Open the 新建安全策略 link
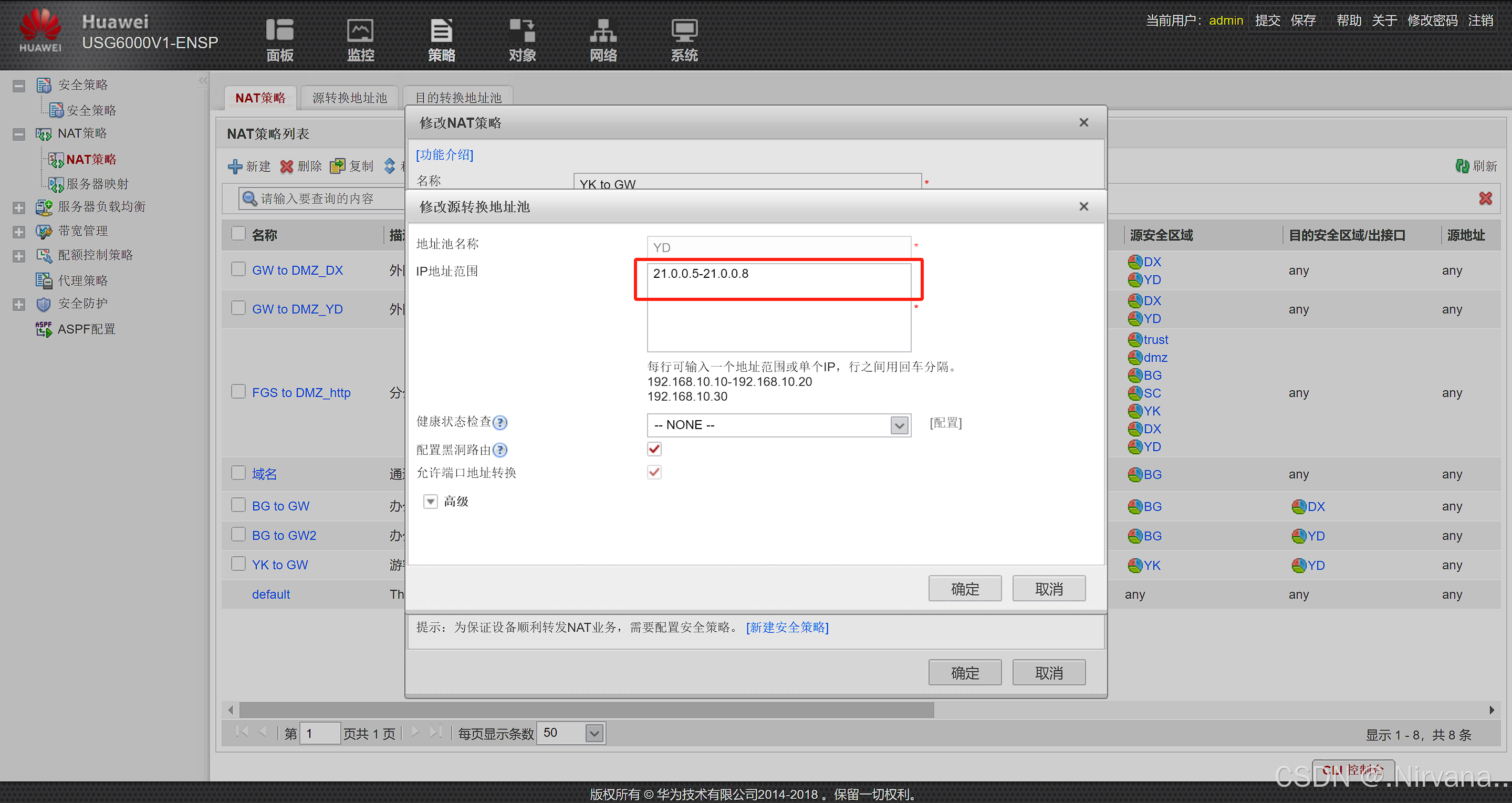 [787, 628]
